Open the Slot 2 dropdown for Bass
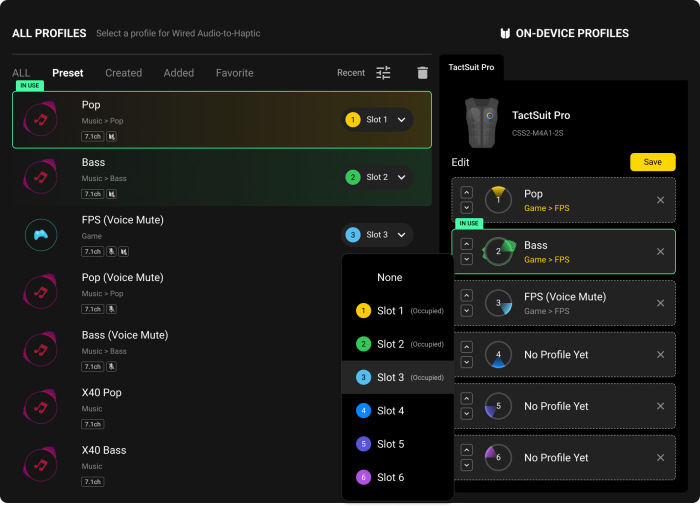 pyautogui.click(x=376, y=177)
